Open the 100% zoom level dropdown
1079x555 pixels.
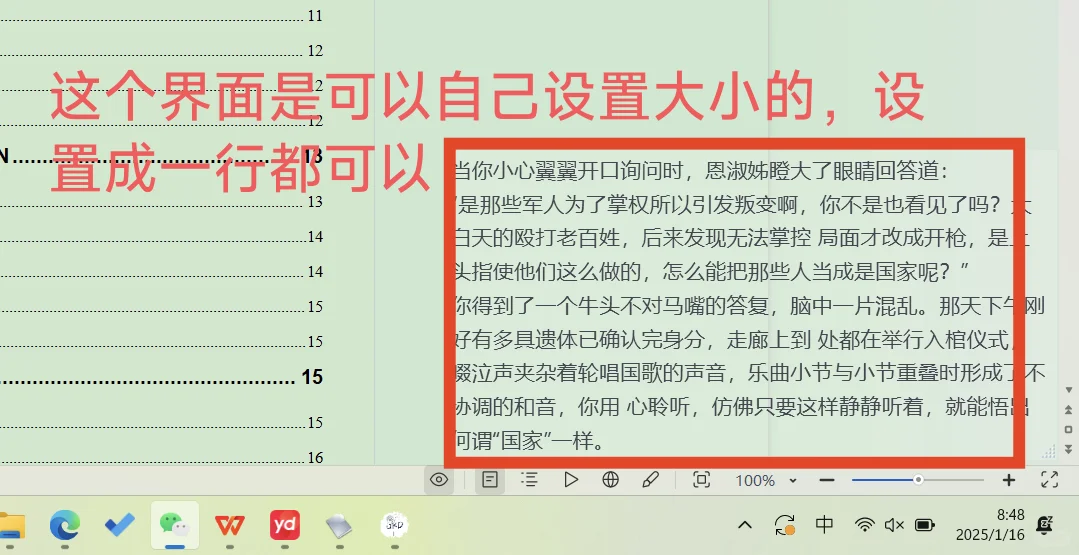[765, 480]
